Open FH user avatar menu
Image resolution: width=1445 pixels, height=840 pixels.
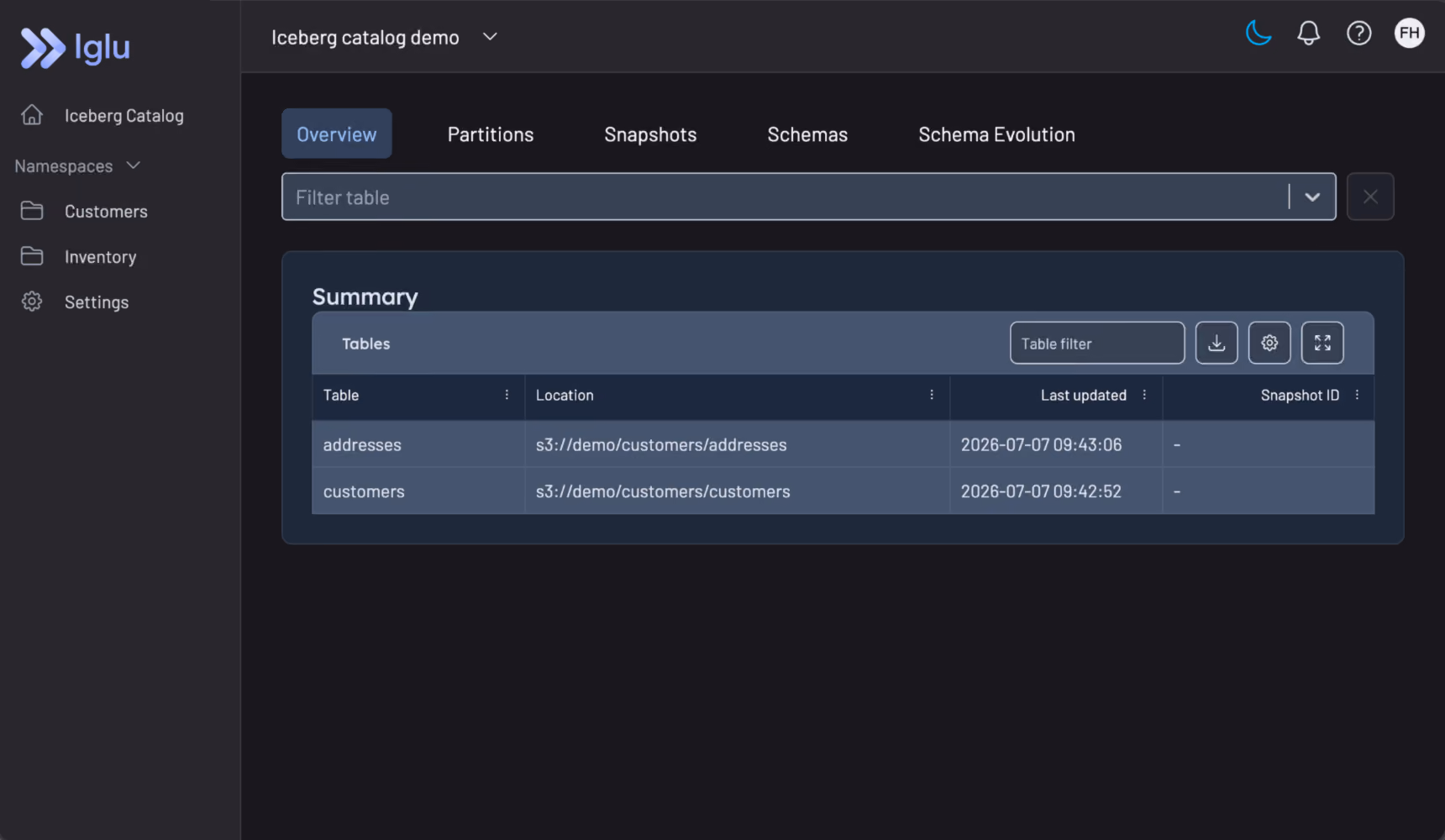point(1409,34)
